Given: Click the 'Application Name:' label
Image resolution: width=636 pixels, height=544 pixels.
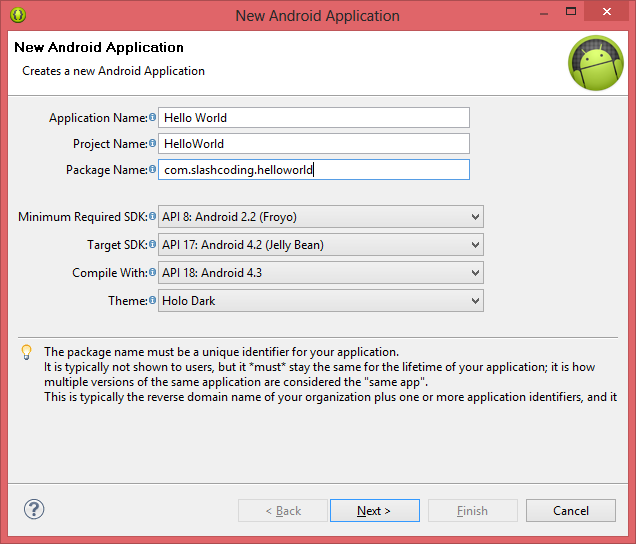Looking at the screenshot, I should click(99, 118).
